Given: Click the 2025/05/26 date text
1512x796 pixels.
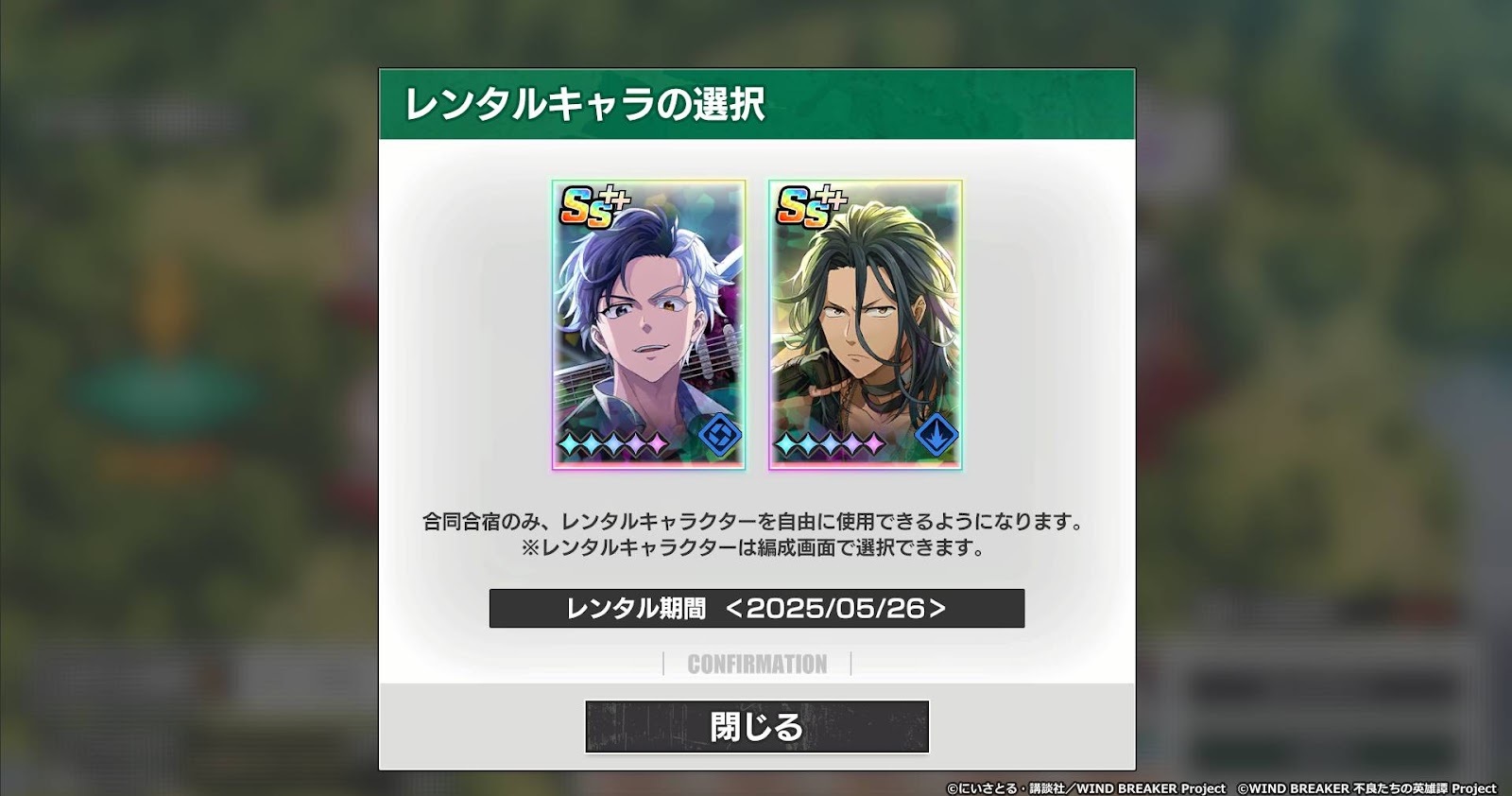Looking at the screenshot, I should 835,608.
